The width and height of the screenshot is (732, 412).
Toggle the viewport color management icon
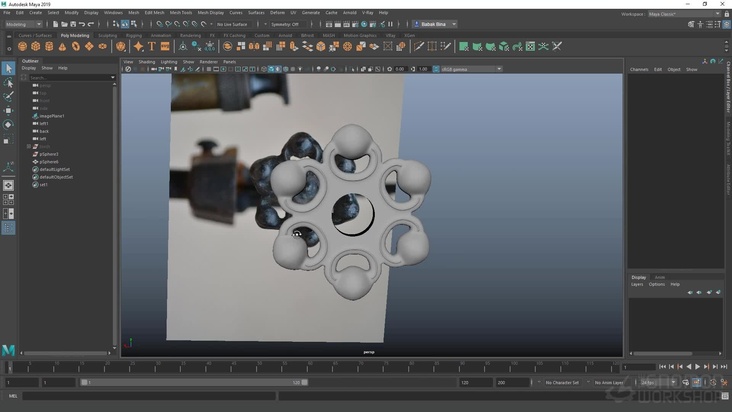click(x=436, y=69)
